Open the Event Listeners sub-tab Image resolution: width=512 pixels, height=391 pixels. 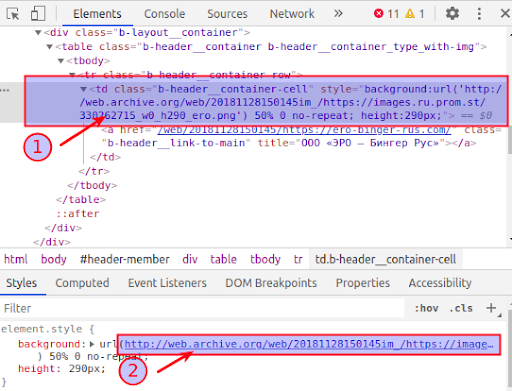click(x=167, y=283)
